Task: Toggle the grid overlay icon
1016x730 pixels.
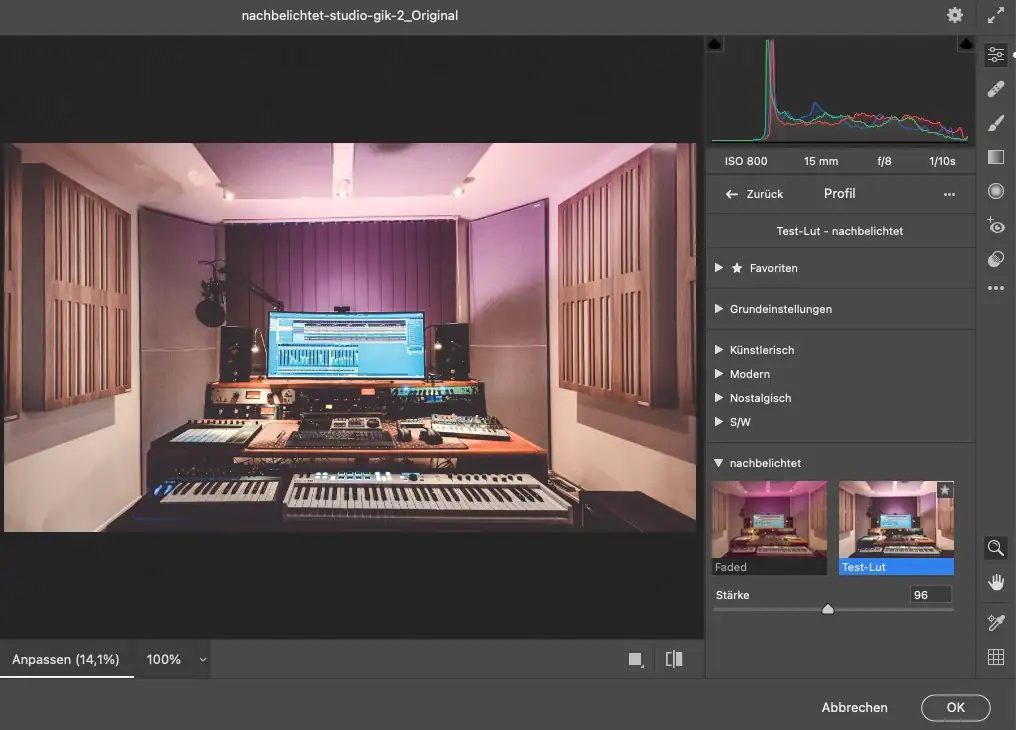Action: tap(995, 657)
